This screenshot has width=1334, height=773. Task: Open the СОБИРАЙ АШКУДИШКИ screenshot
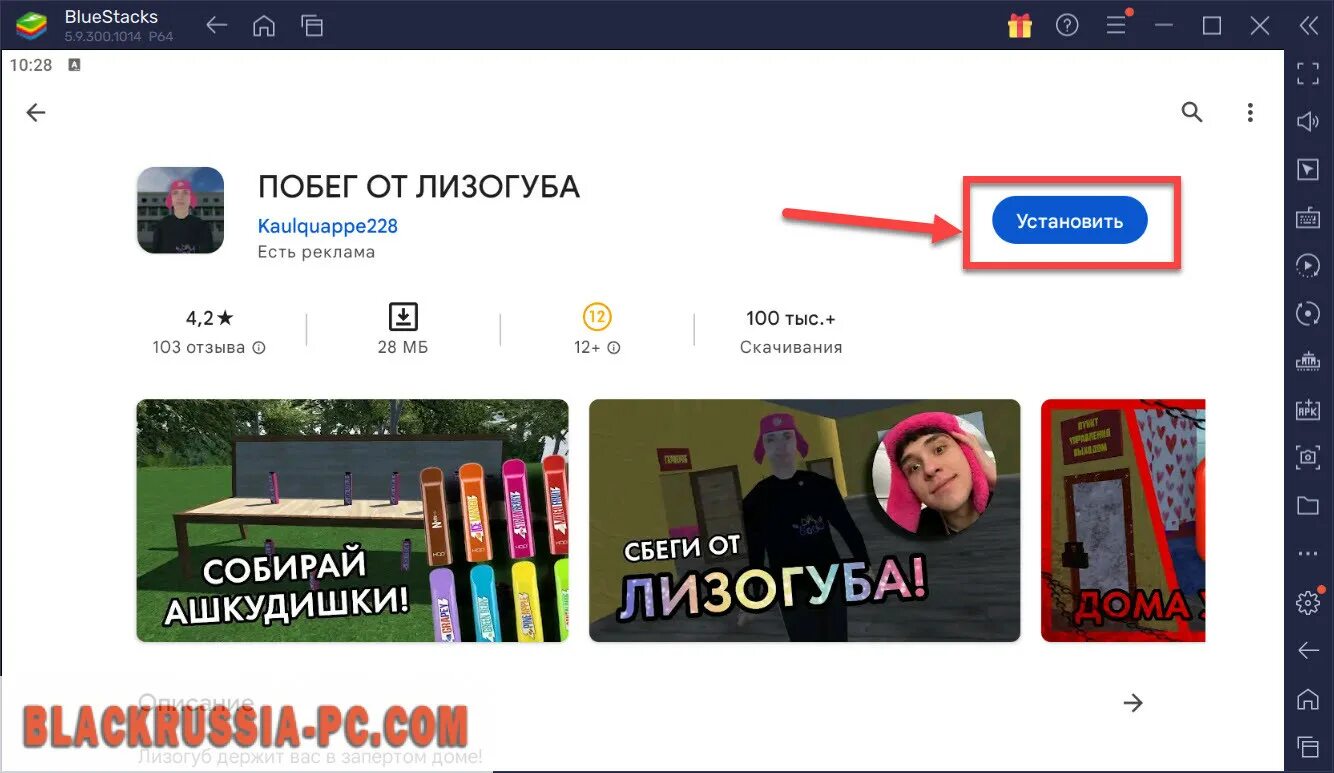pyautogui.click(x=352, y=520)
